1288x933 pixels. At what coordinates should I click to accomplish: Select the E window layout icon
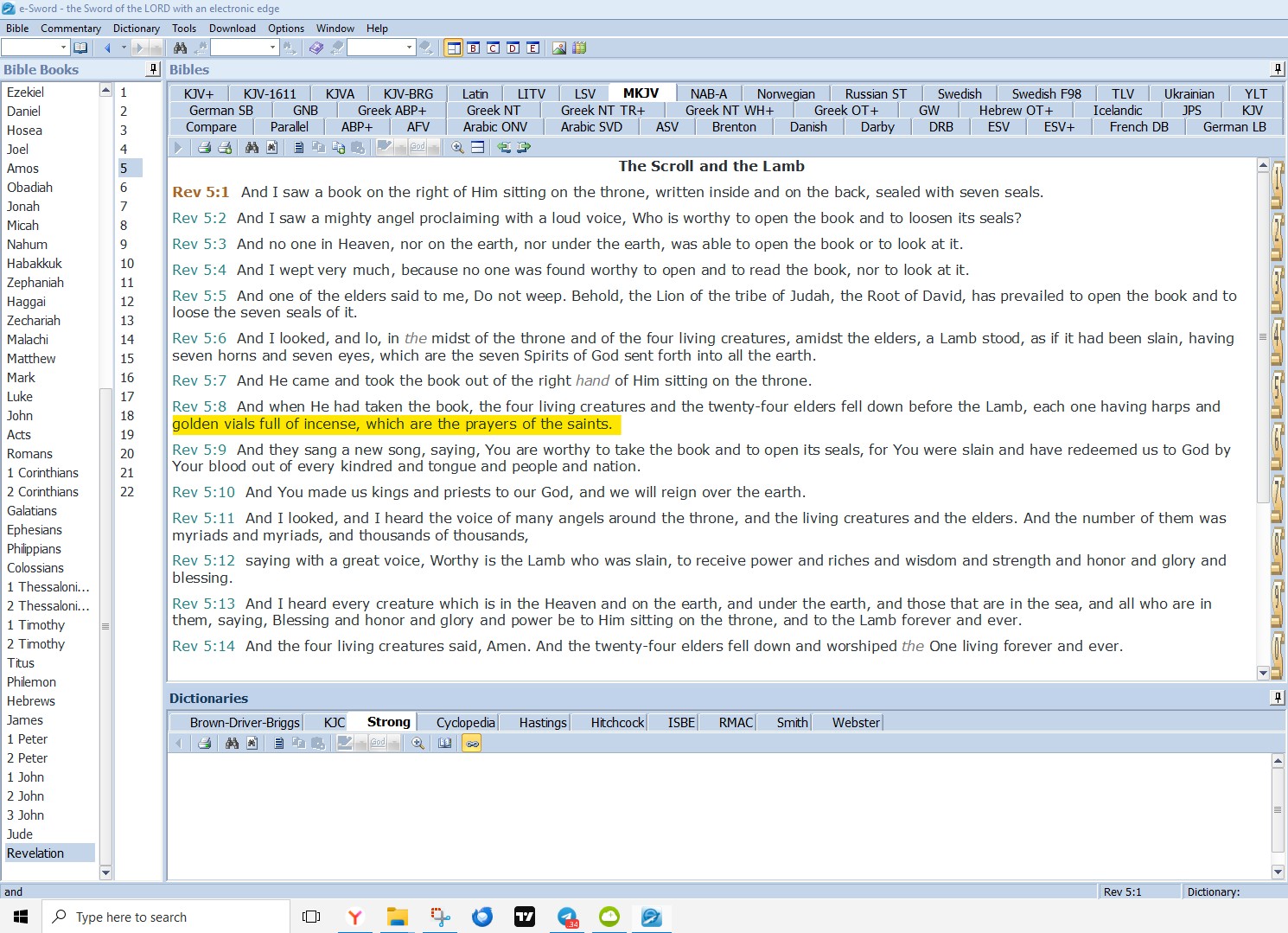[532, 48]
